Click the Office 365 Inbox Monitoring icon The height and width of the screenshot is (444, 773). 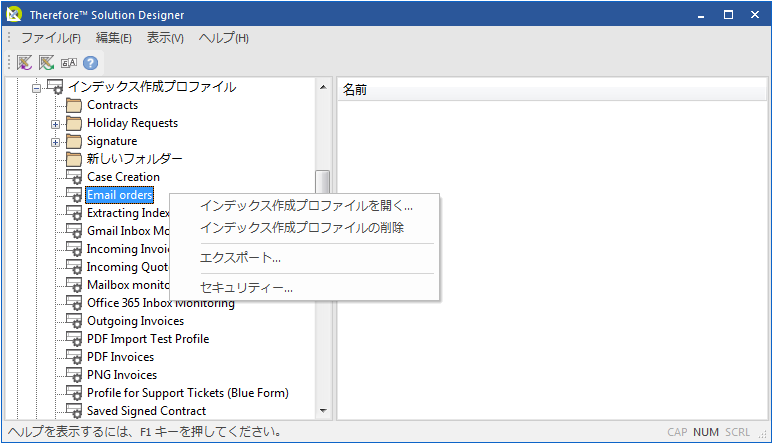point(74,303)
